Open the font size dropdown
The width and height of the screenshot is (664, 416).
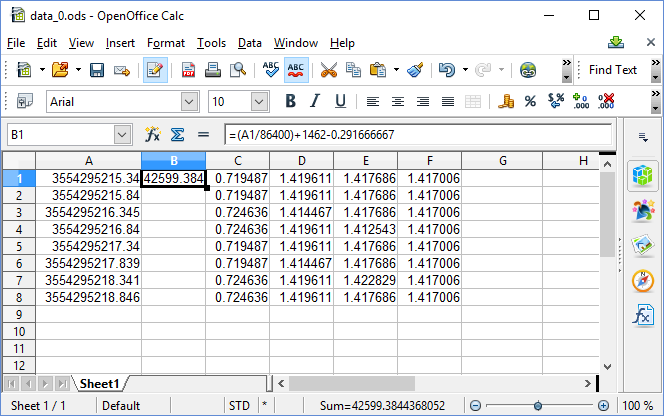(260, 102)
